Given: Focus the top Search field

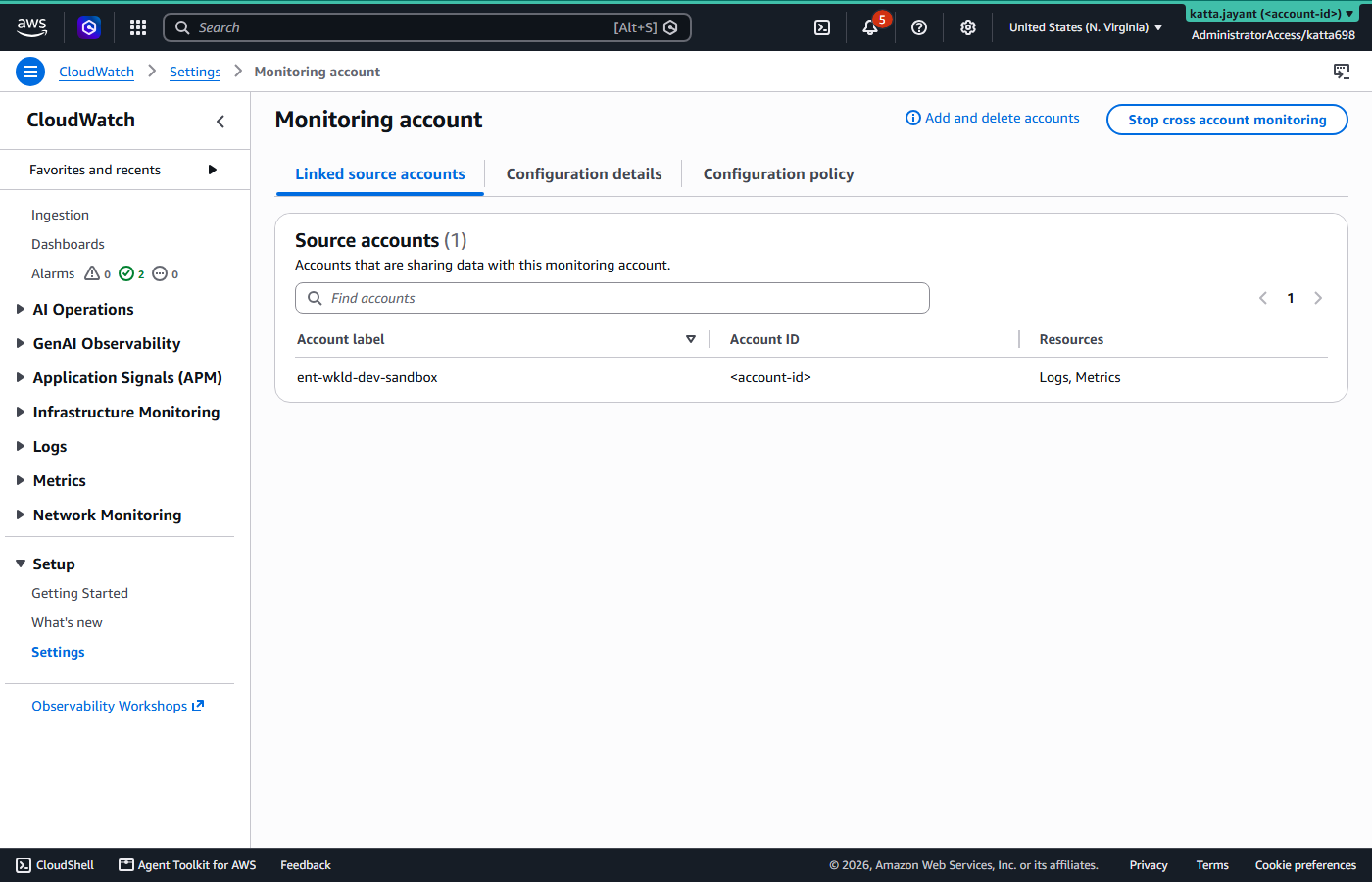Looking at the screenshot, I should pyautogui.click(x=427, y=27).
